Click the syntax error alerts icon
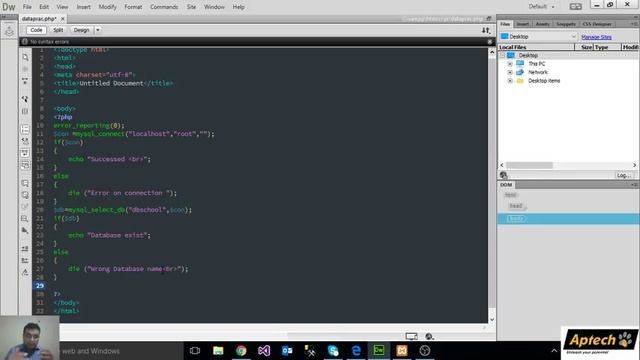The width and height of the screenshot is (640, 360). 25,165
